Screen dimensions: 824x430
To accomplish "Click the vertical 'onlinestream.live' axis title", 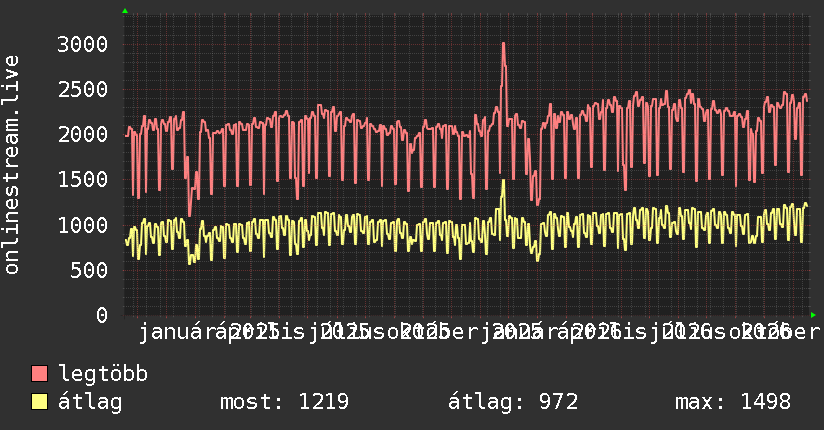I will pos(12,165).
